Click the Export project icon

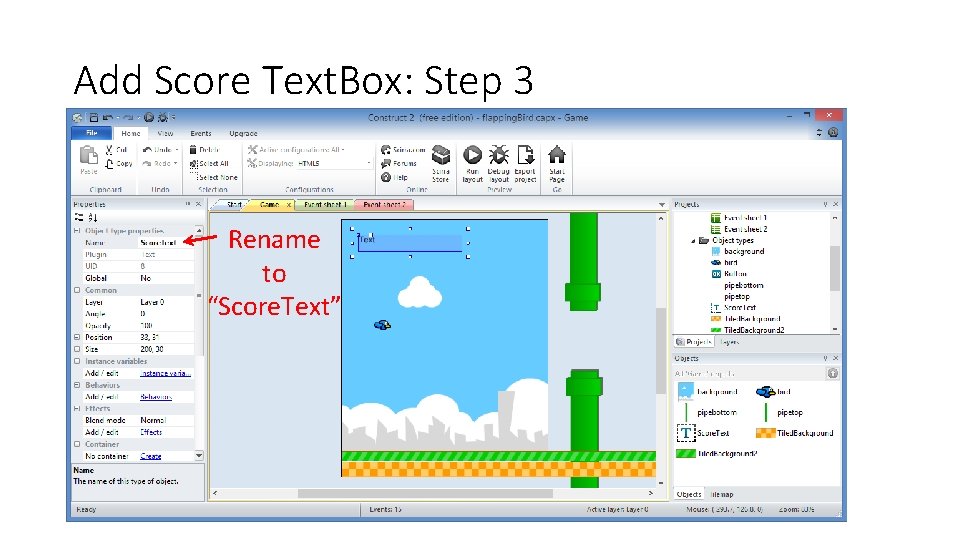[x=525, y=155]
